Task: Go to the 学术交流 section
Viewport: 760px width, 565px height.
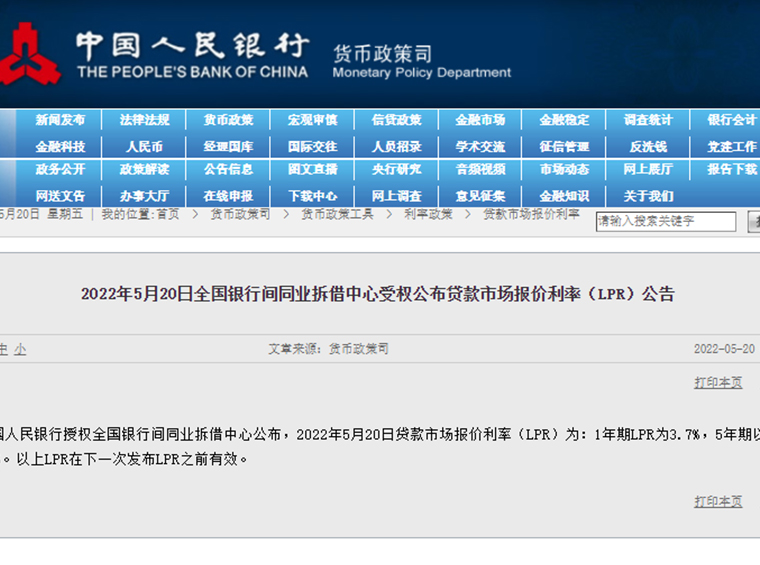Action: 480,146
